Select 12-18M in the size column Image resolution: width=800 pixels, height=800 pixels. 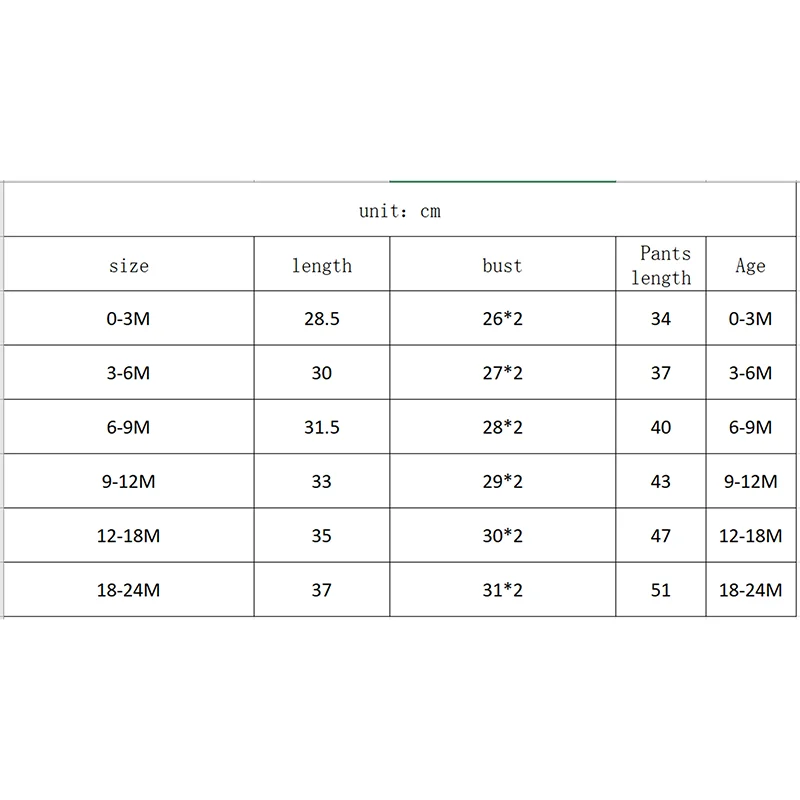129,536
